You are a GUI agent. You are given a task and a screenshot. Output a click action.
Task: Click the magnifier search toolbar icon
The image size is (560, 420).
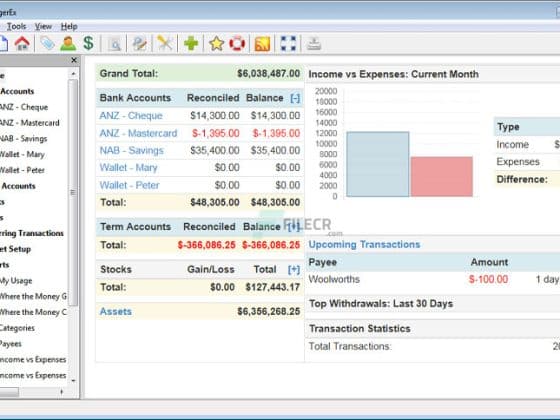click(115, 44)
